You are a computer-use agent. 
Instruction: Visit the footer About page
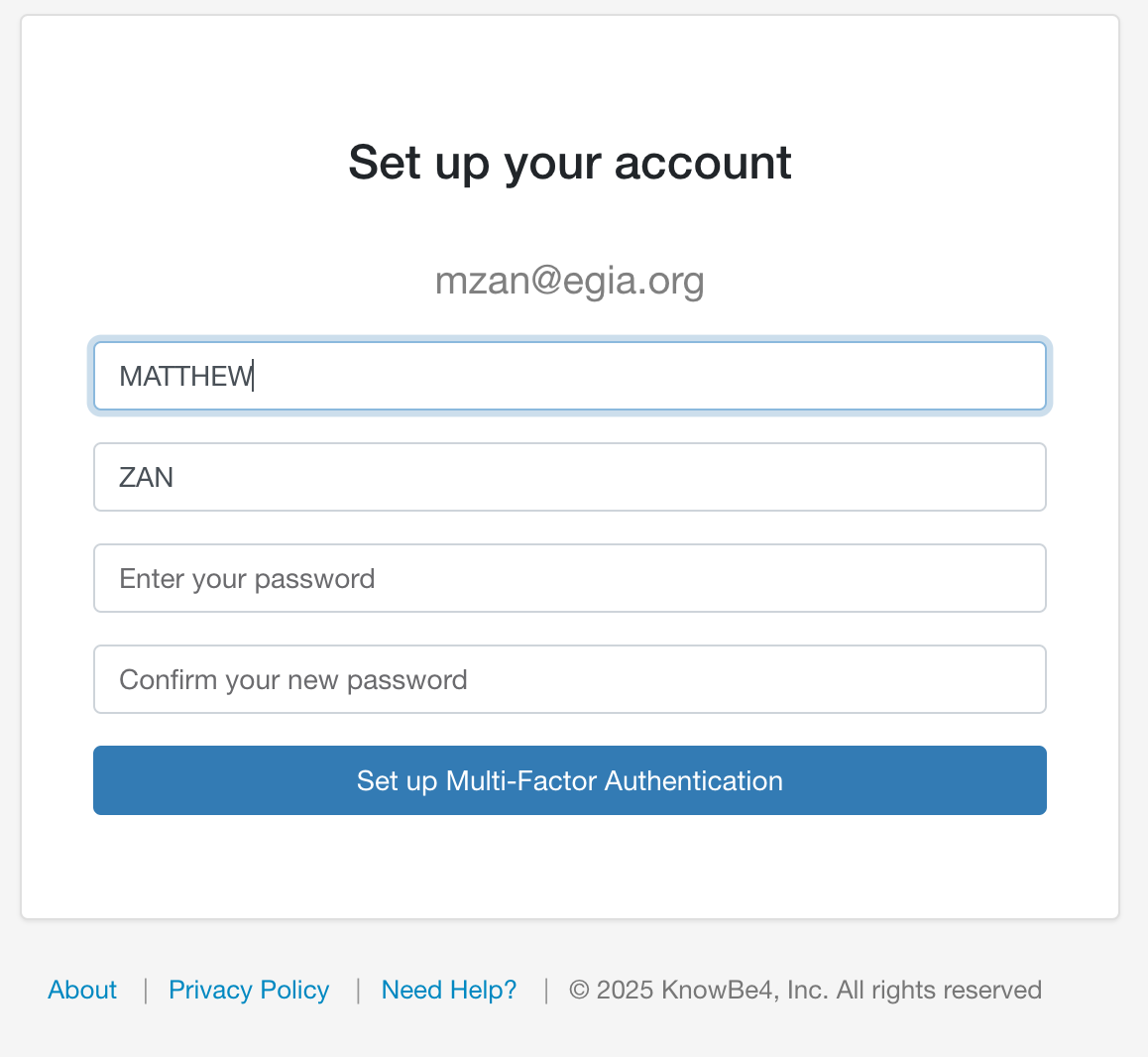(x=82, y=990)
